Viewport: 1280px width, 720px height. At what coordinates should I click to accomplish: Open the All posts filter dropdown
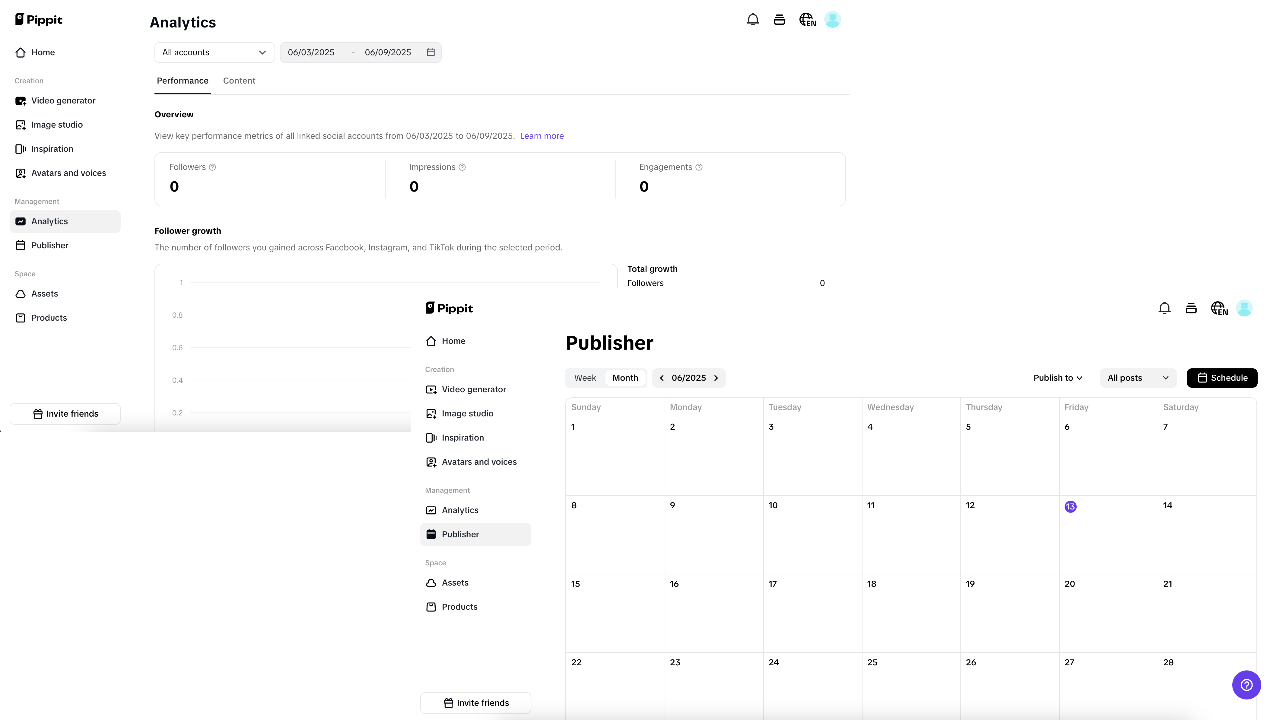tap(1137, 377)
